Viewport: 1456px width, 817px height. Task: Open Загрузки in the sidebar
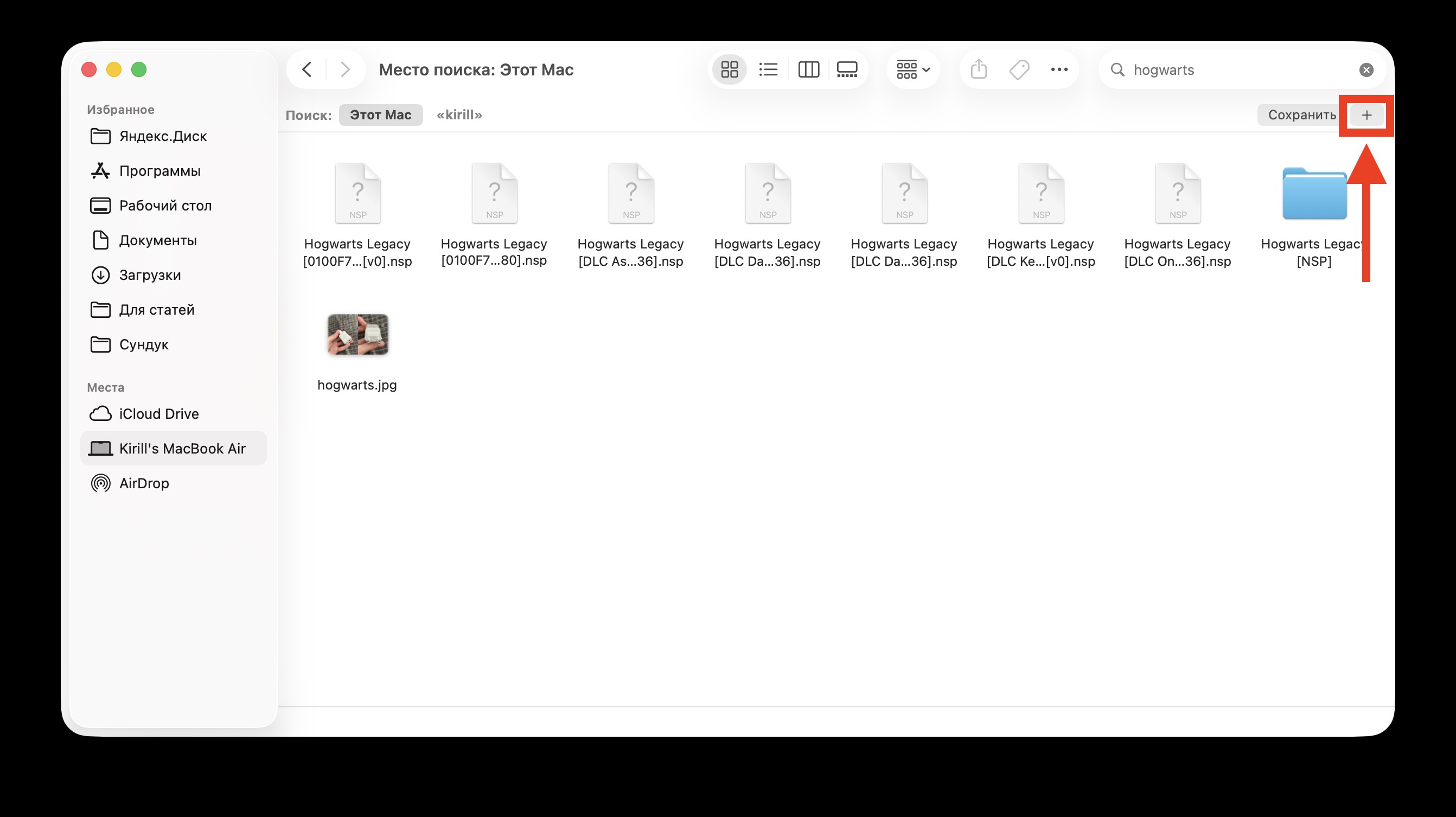coord(150,275)
